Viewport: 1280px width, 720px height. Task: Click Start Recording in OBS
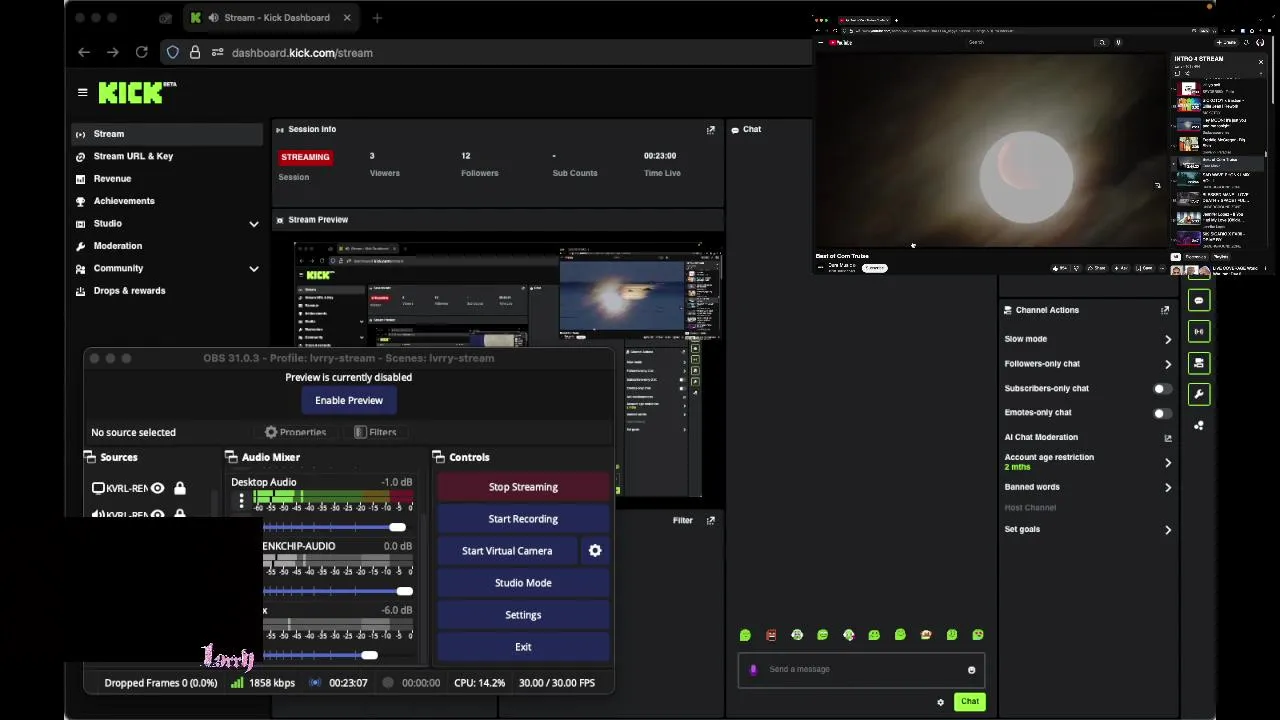point(523,519)
